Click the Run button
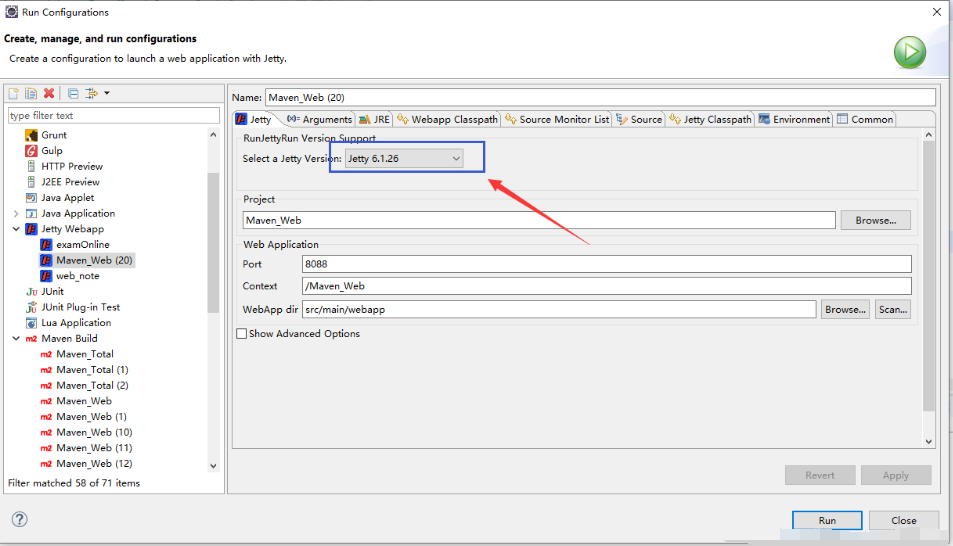This screenshot has width=953, height=546. pos(827,520)
